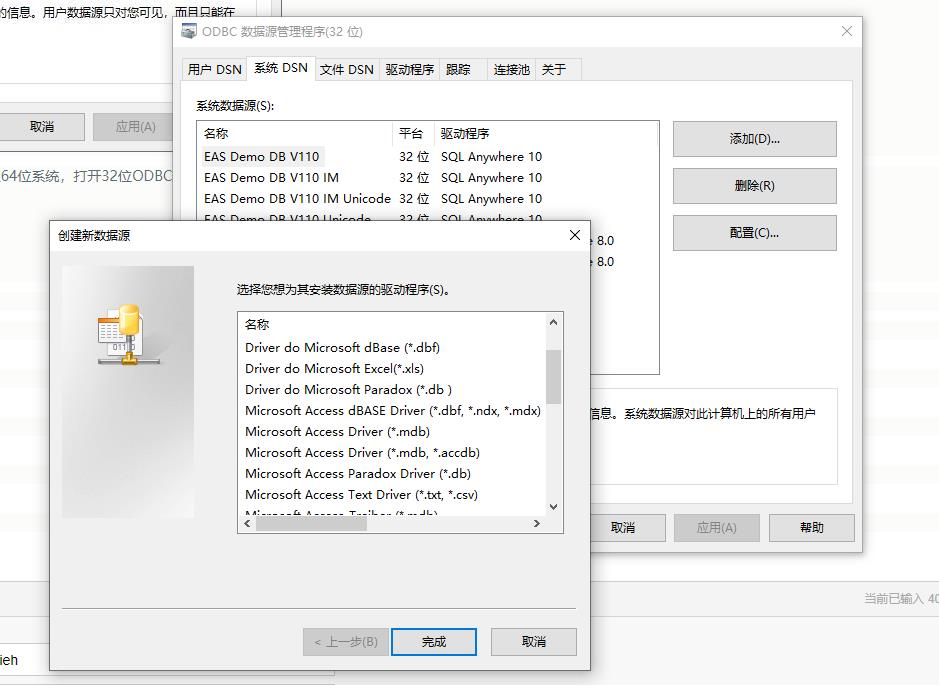
Task: Click the 添加(D)... button
Action: click(755, 139)
